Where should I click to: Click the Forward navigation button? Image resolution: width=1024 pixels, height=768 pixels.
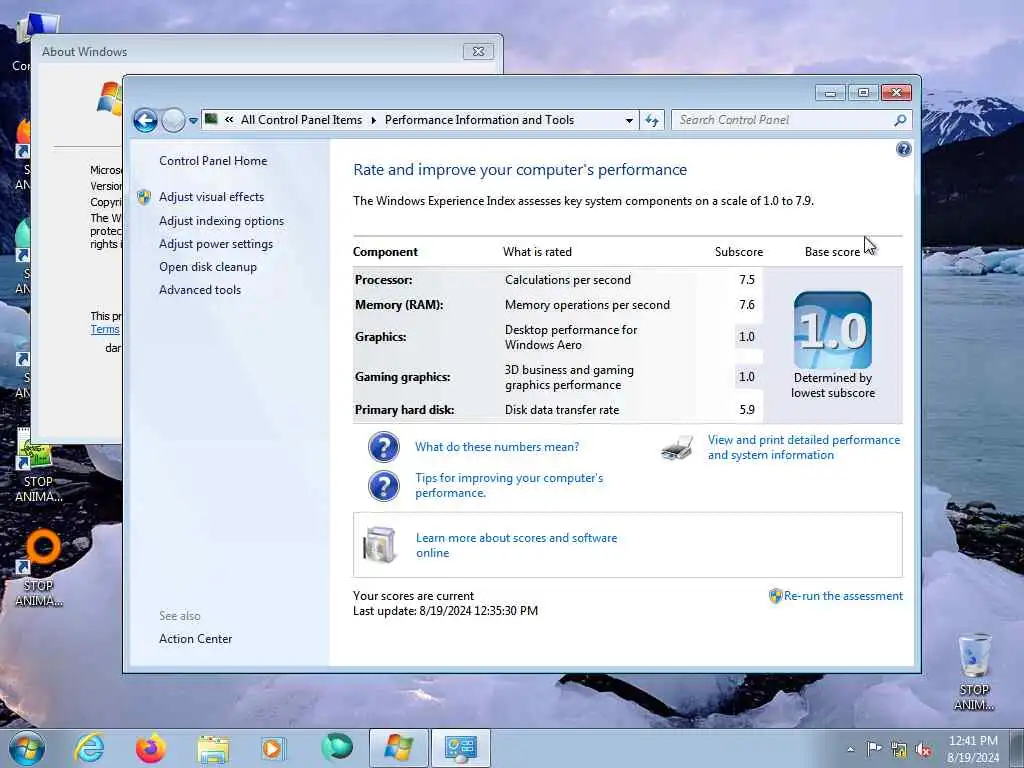click(173, 120)
